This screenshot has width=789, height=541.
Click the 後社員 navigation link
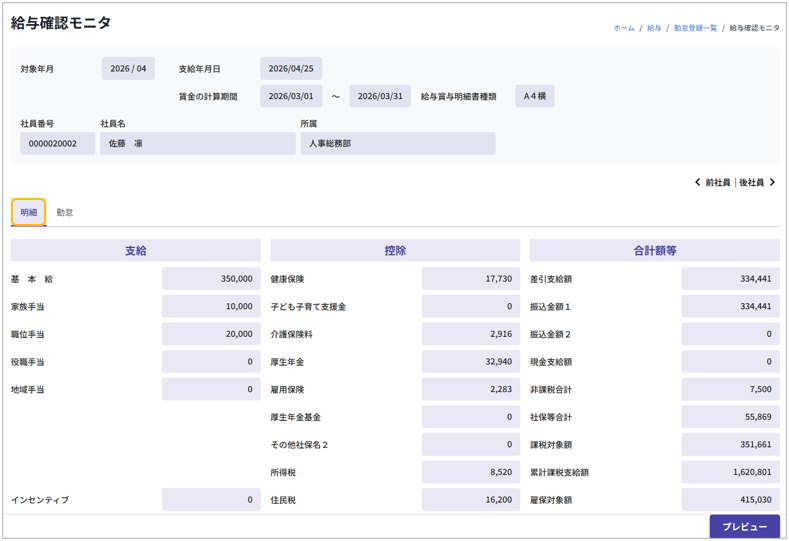pos(751,183)
